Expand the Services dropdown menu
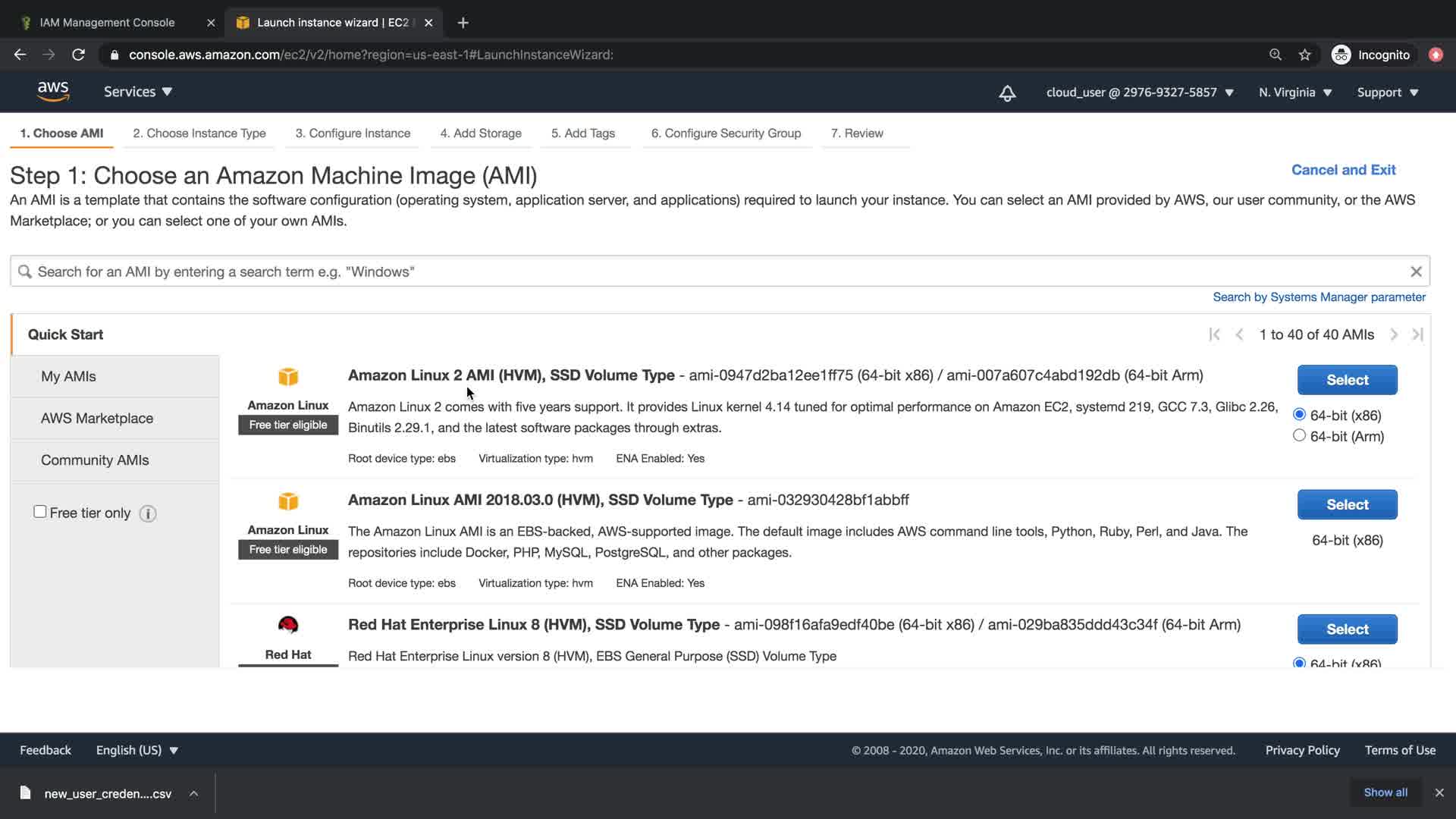 click(138, 92)
